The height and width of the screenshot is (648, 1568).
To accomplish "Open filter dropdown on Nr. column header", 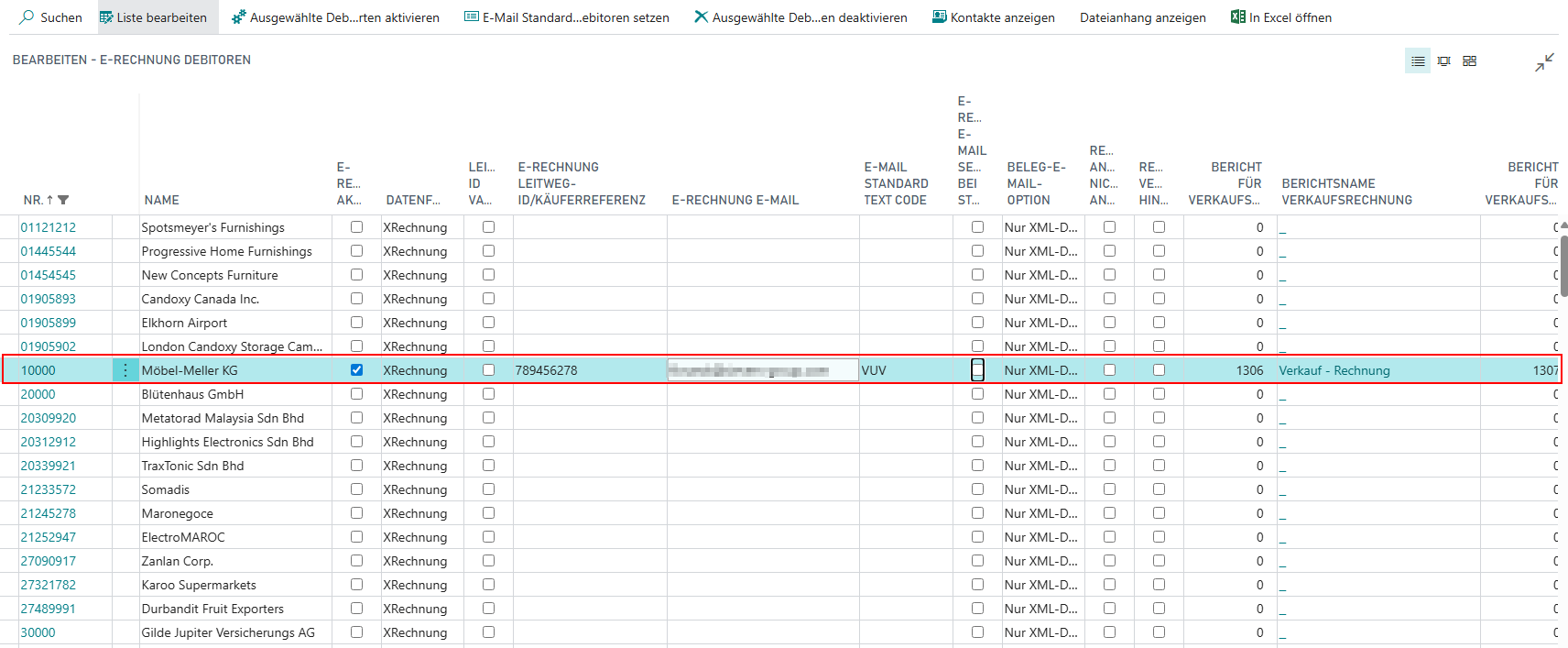I will pos(63,200).
